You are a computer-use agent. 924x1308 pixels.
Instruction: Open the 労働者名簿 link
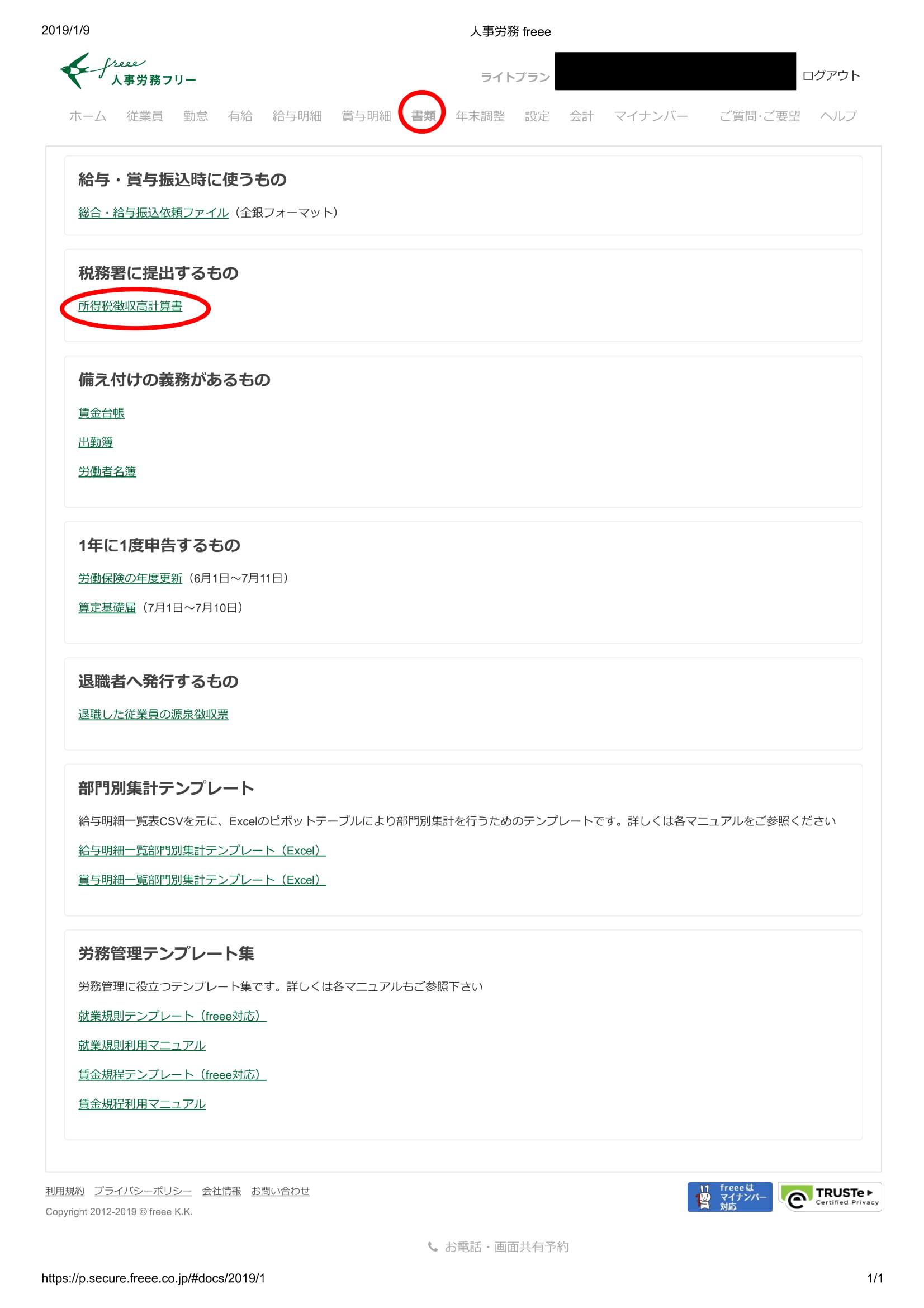click(x=107, y=472)
